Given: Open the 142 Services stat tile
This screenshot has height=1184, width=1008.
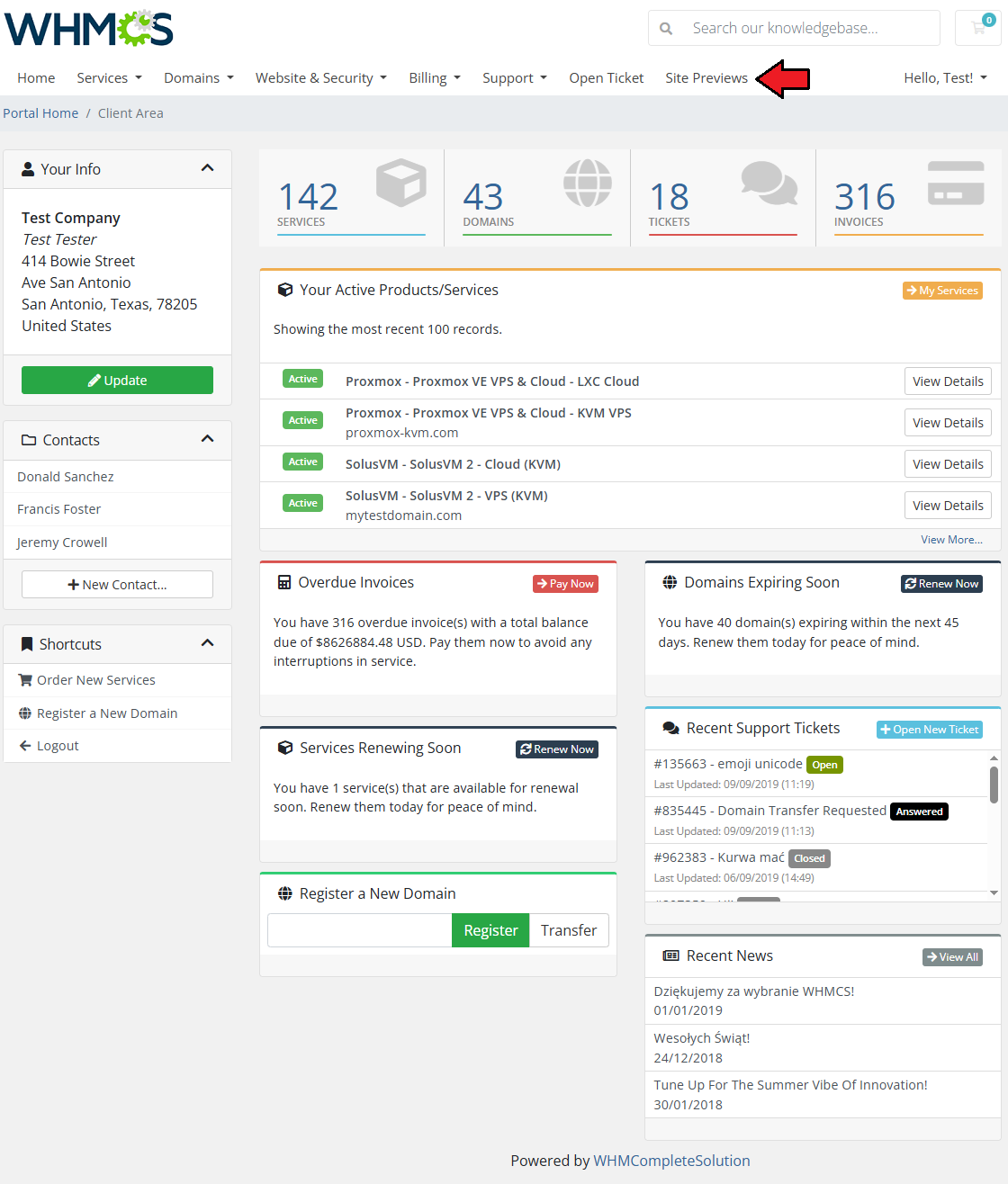Looking at the screenshot, I should (x=352, y=198).
